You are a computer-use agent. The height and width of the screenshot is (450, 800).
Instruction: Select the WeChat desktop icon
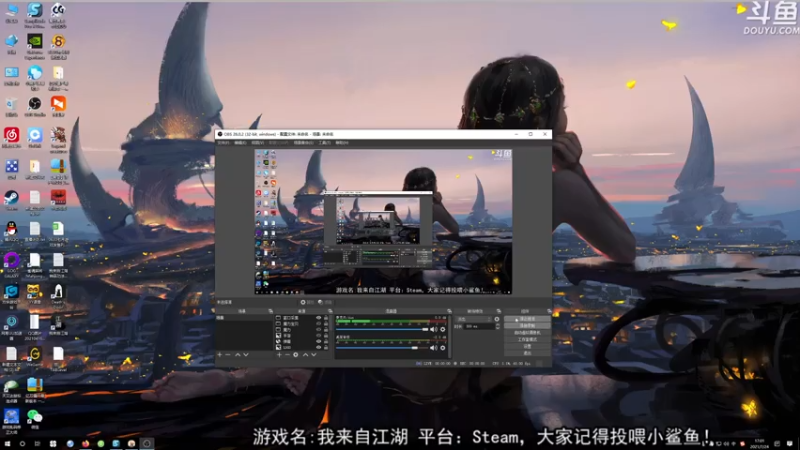pyautogui.click(x=35, y=418)
